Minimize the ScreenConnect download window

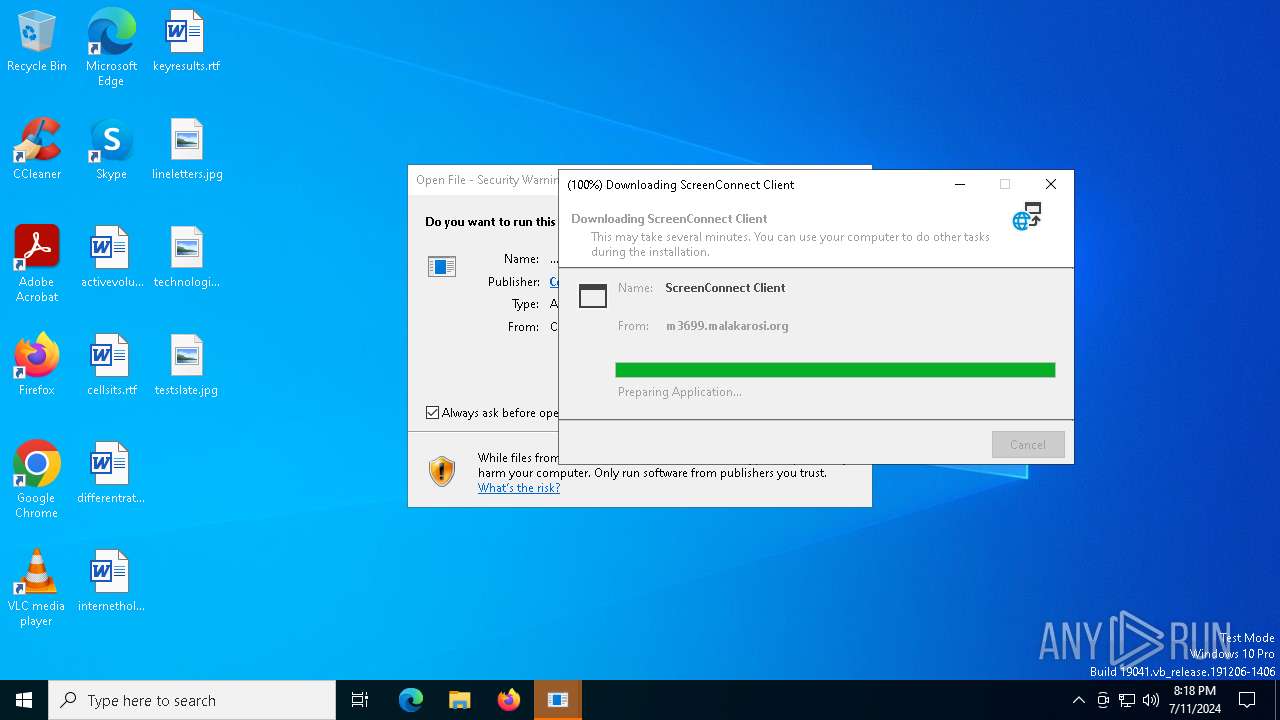[x=960, y=184]
